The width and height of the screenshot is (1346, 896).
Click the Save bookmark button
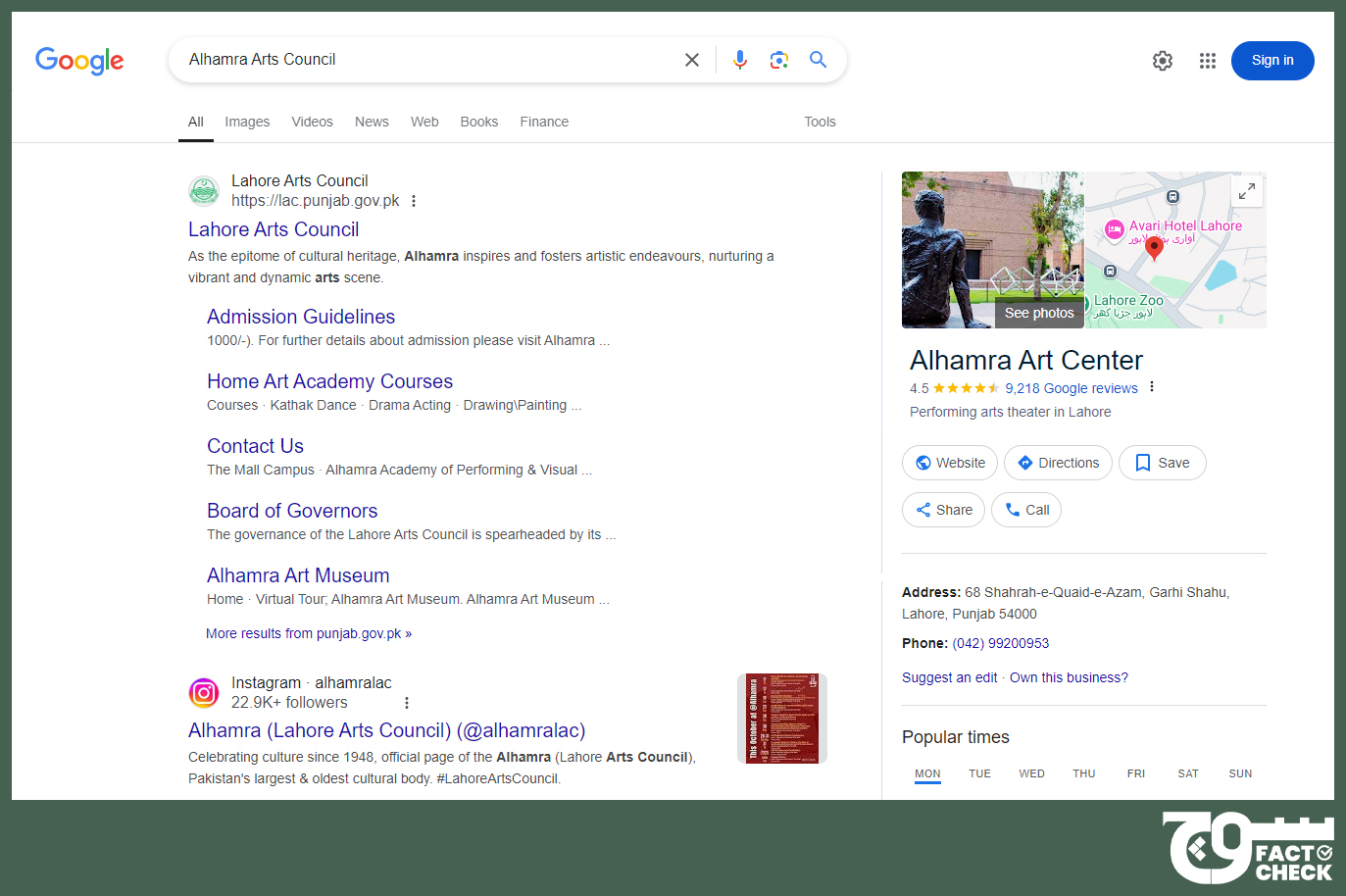click(x=1163, y=463)
